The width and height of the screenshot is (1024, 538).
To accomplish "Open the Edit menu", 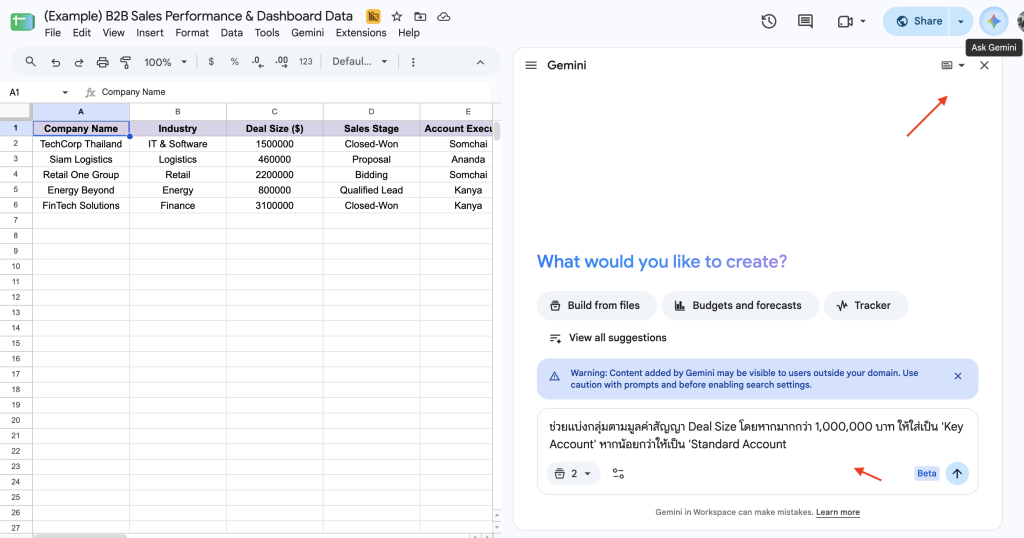I will 82,33.
